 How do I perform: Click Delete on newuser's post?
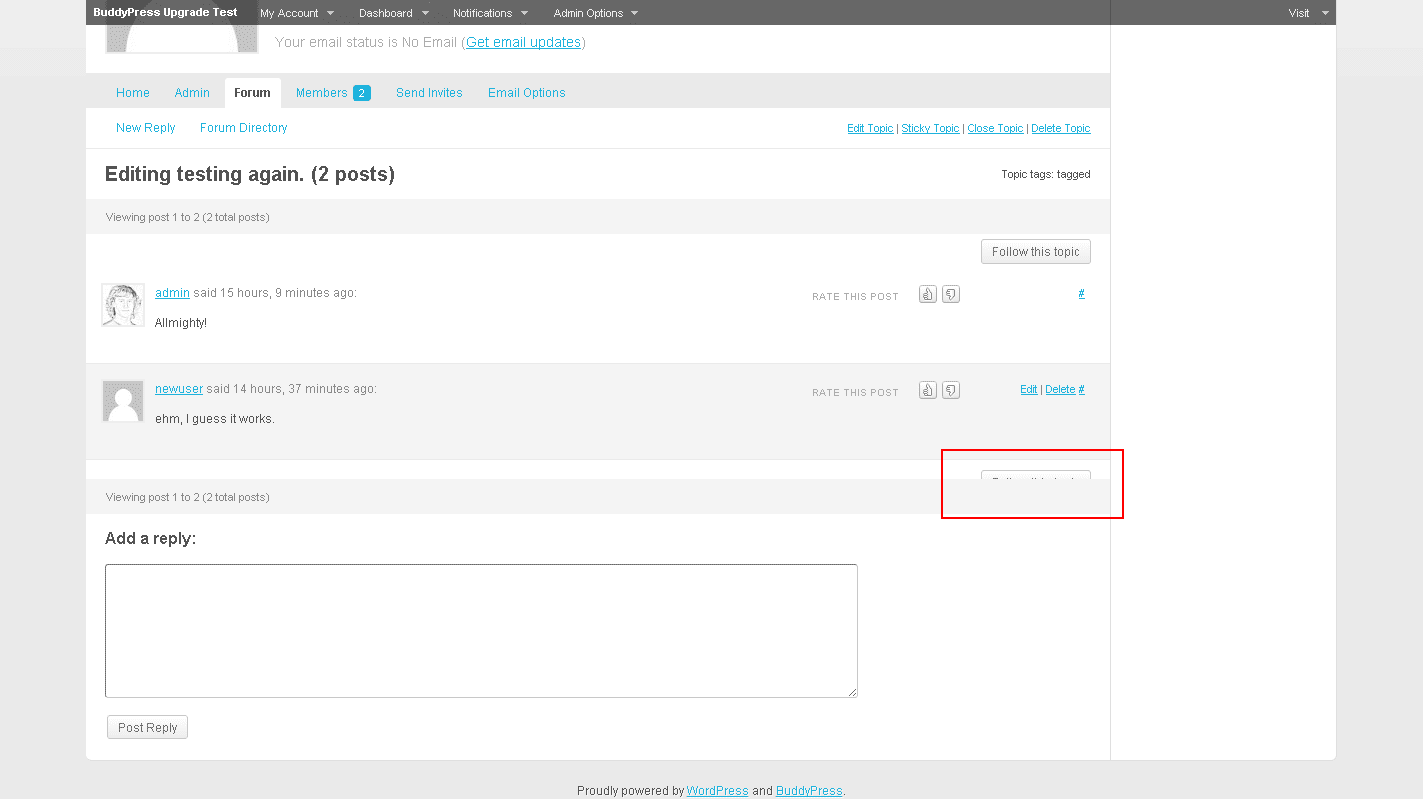pyautogui.click(x=1060, y=390)
